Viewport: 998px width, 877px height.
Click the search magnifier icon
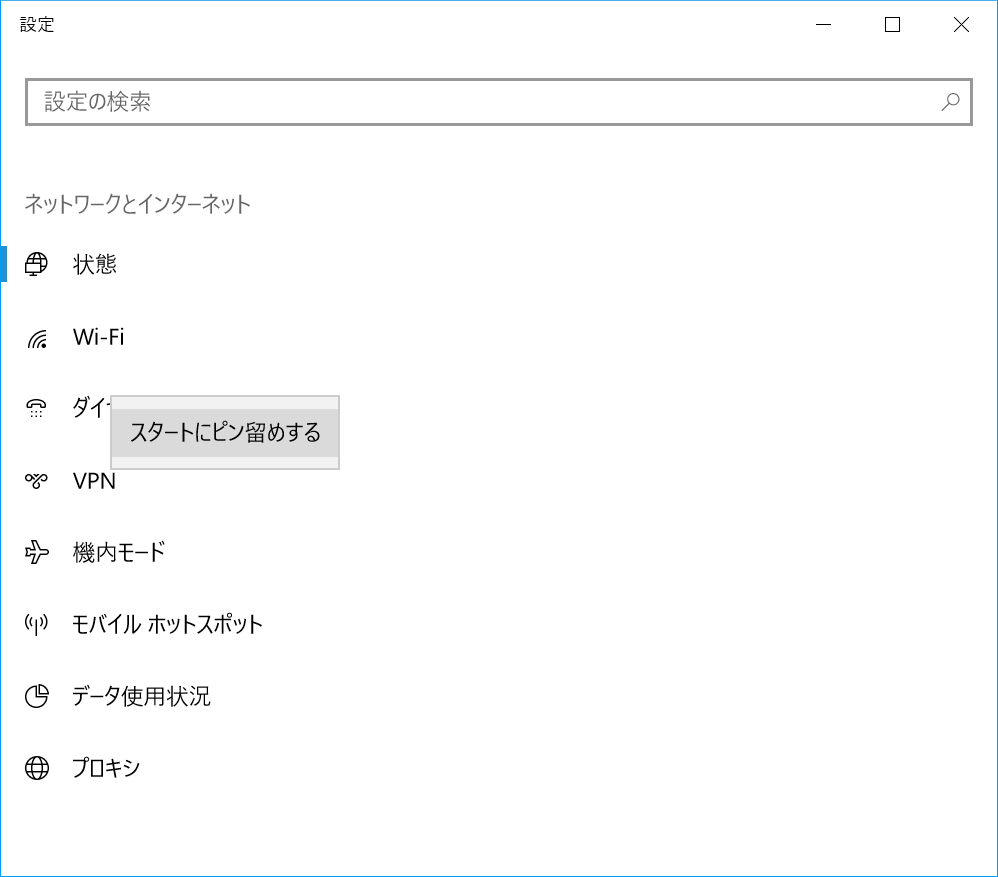pyautogui.click(x=950, y=102)
